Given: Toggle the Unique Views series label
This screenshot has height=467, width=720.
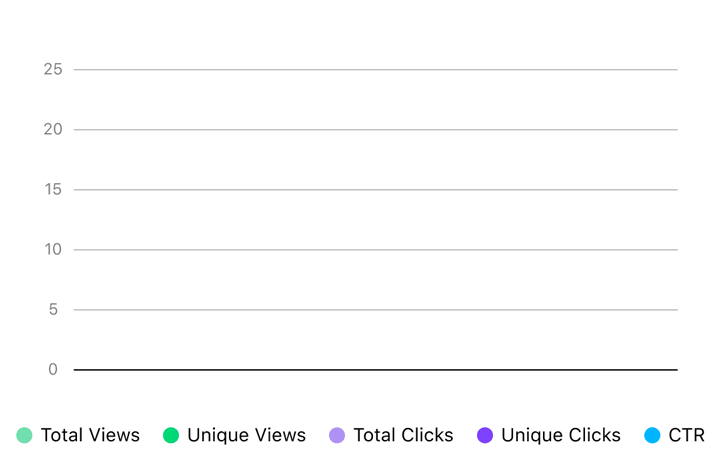Looking at the screenshot, I should (246, 435).
